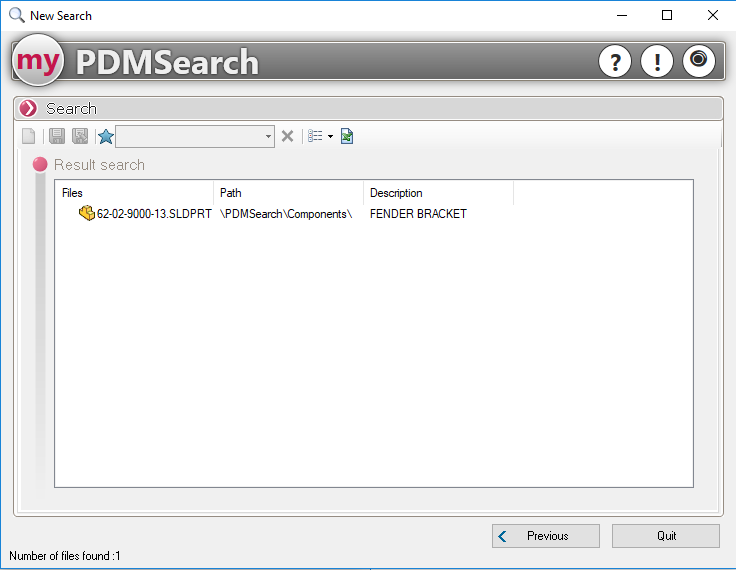Viewport: 736px width, 570px height.
Task: Click the Description column header
Action: pyautogui.click(x=438, y=193)
